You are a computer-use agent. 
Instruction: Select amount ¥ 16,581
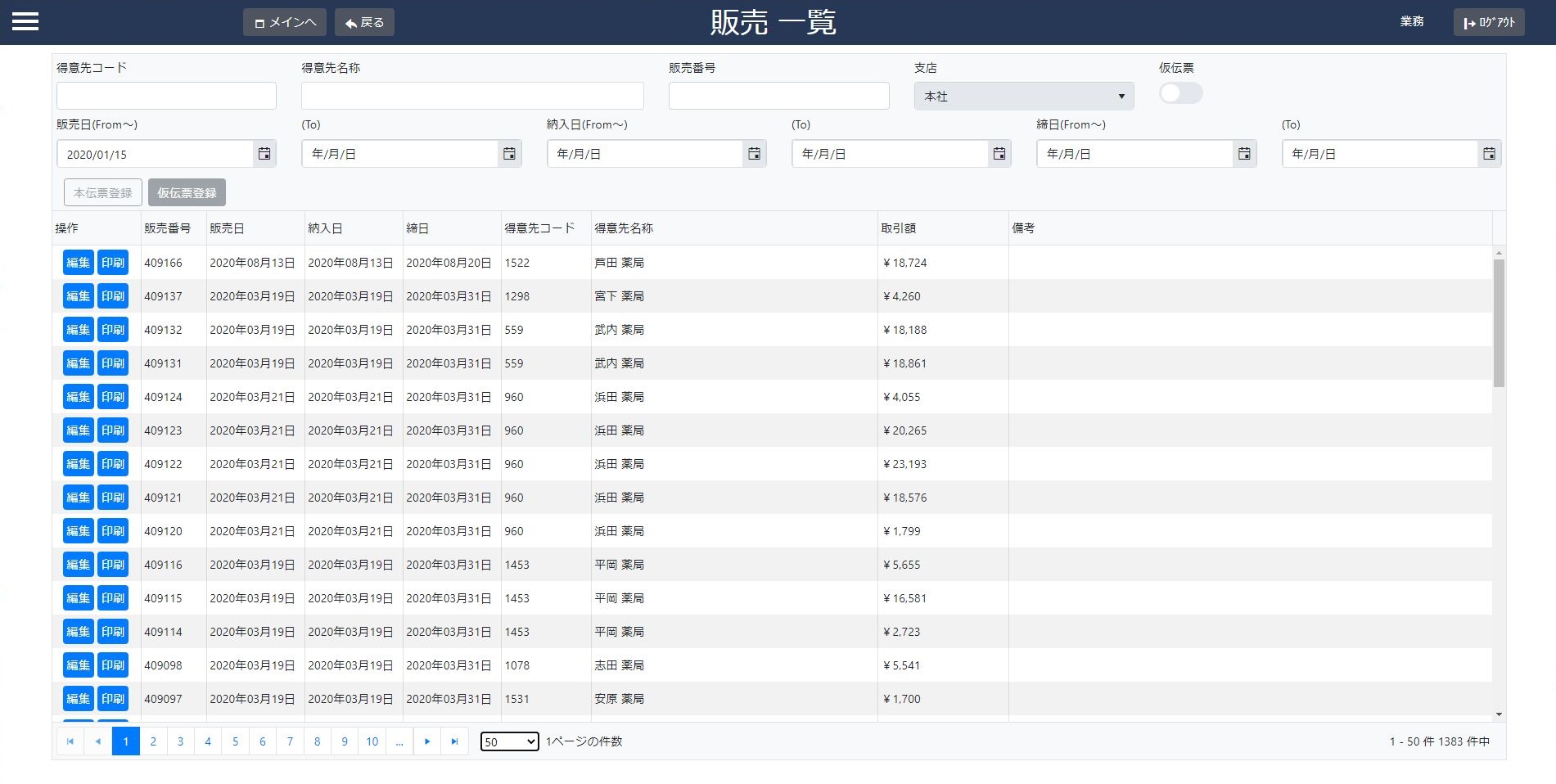[904, 598]
